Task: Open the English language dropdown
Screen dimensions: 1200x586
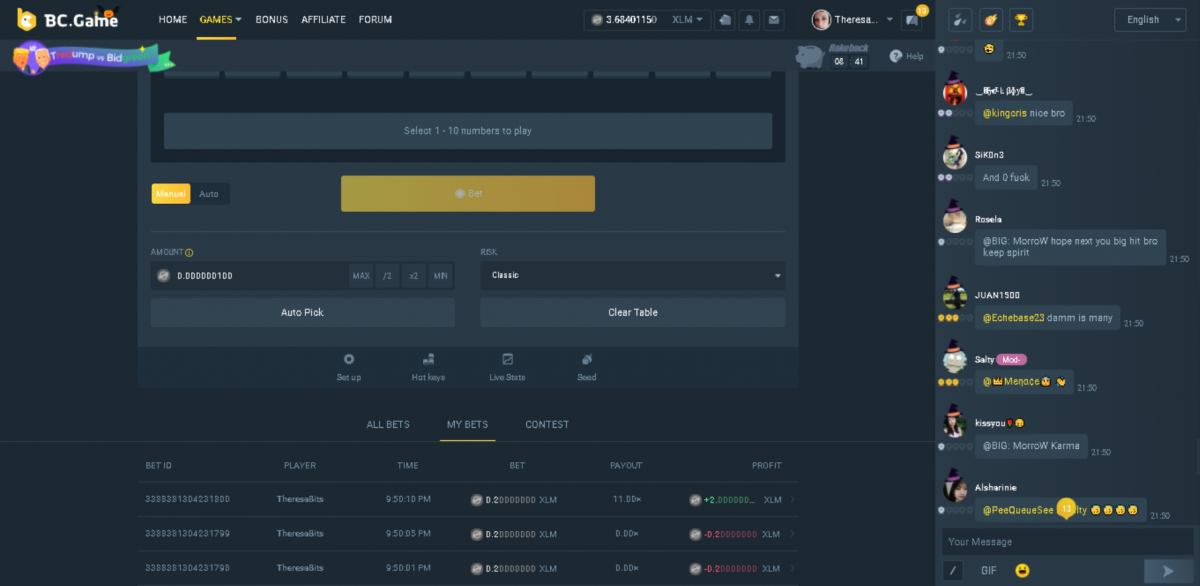Action: pos(1149,19)
